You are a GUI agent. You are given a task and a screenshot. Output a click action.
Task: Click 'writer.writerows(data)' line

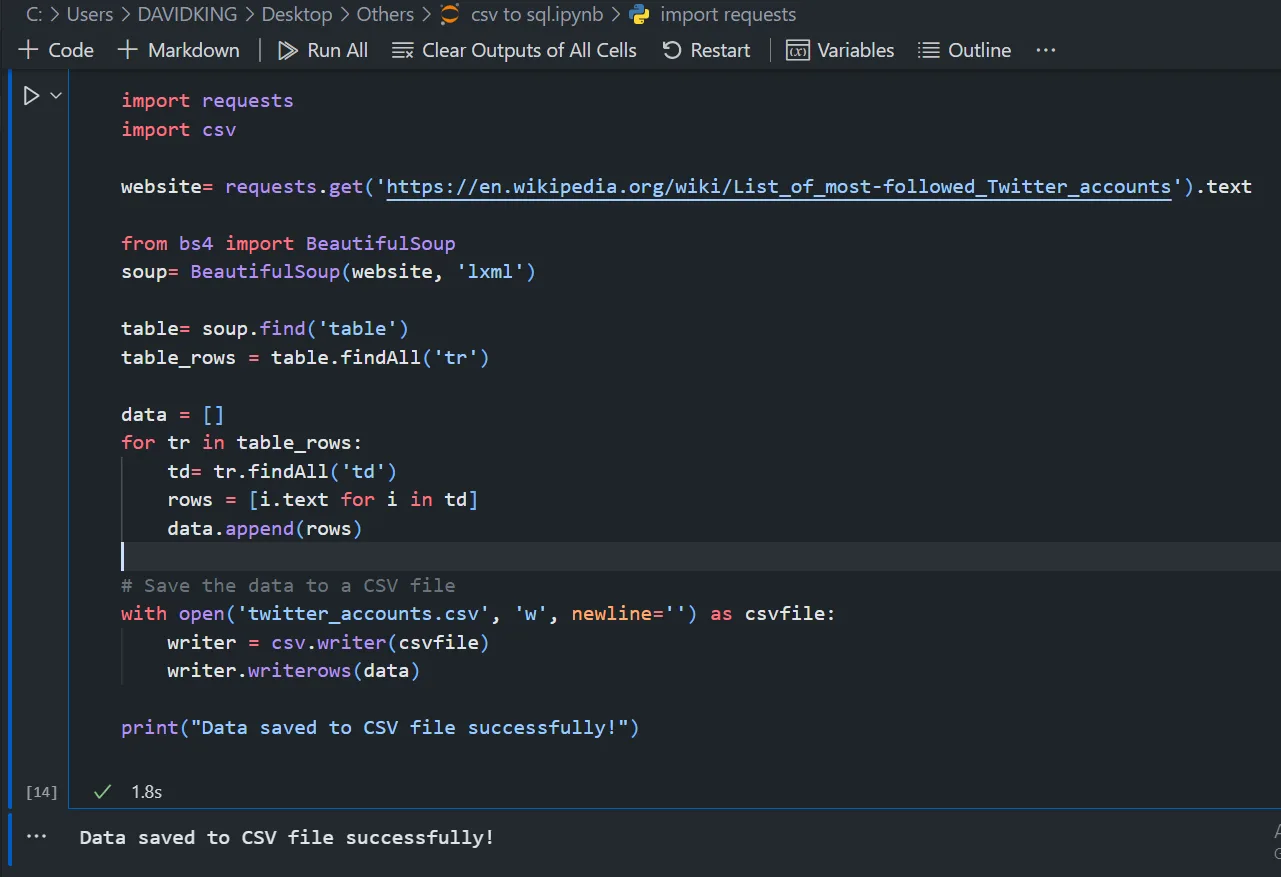point(294,671)
